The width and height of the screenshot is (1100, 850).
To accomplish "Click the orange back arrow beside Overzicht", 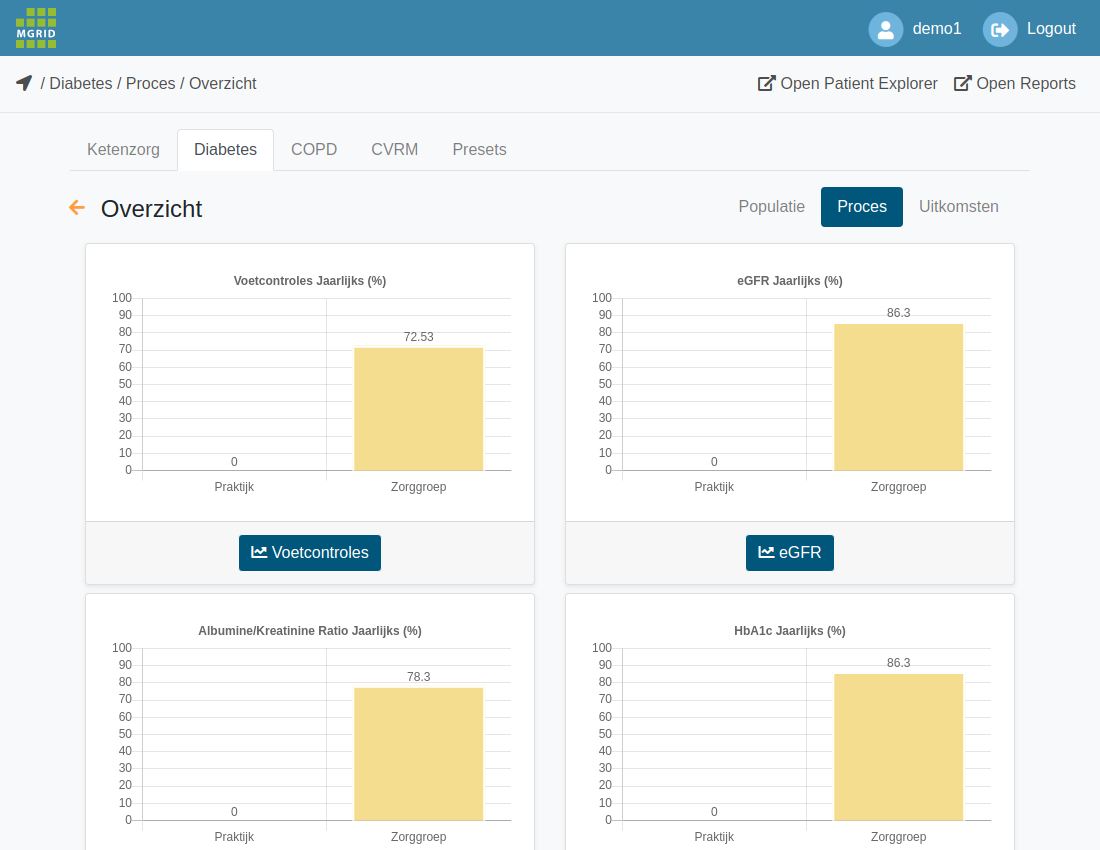I will coord(76,208).
